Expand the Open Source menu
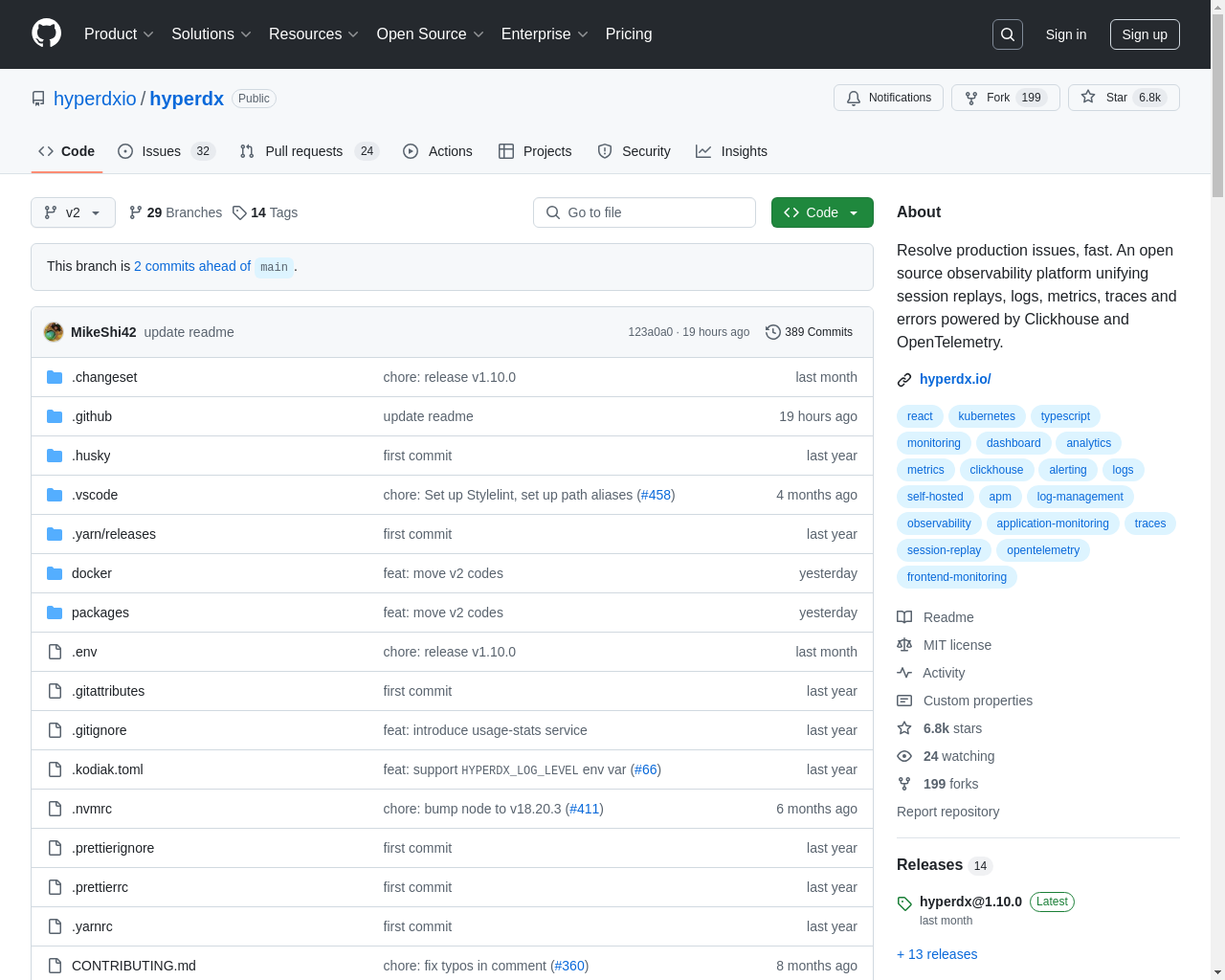 [431, 34]
